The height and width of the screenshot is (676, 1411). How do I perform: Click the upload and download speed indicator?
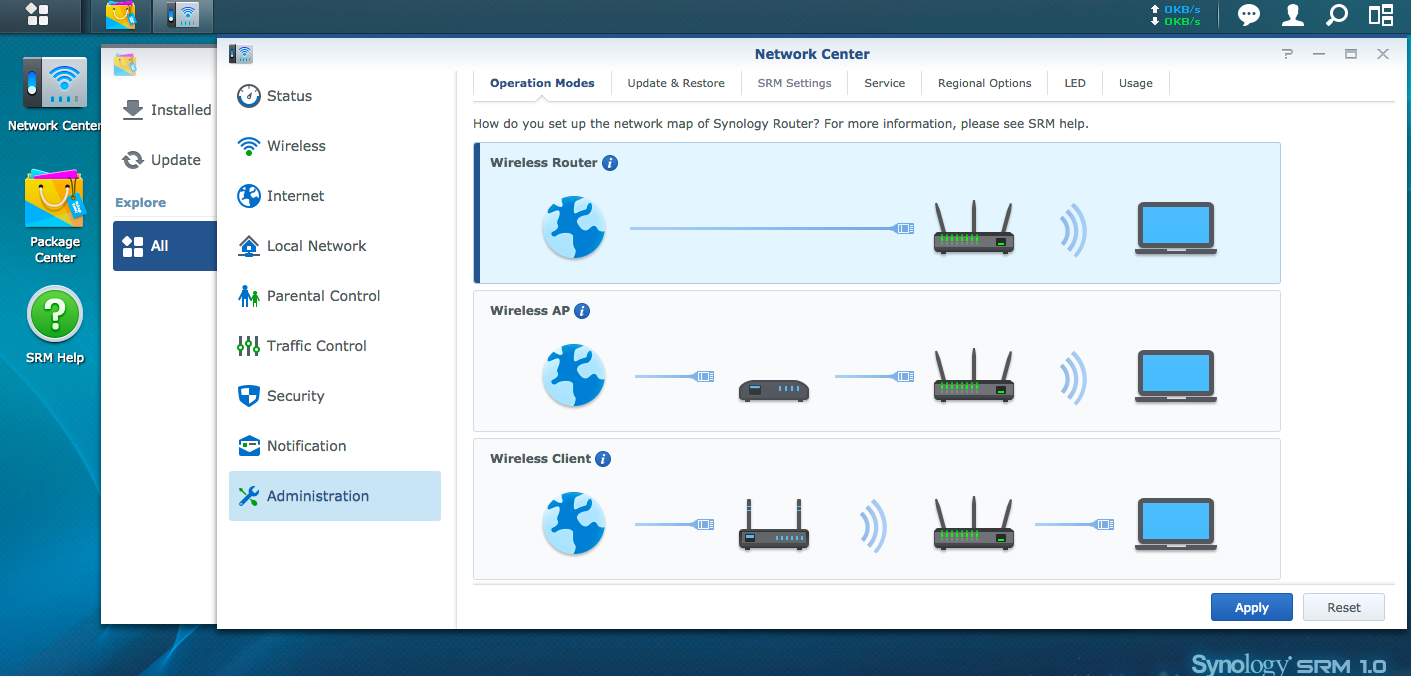pos(1175,15)
